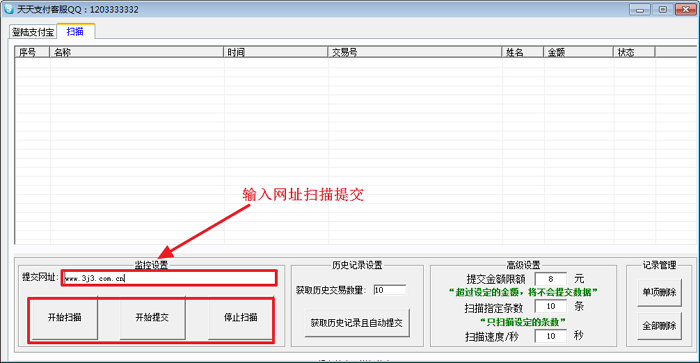
Task: Click the 状态 column header
Action: tap(634, 52)
